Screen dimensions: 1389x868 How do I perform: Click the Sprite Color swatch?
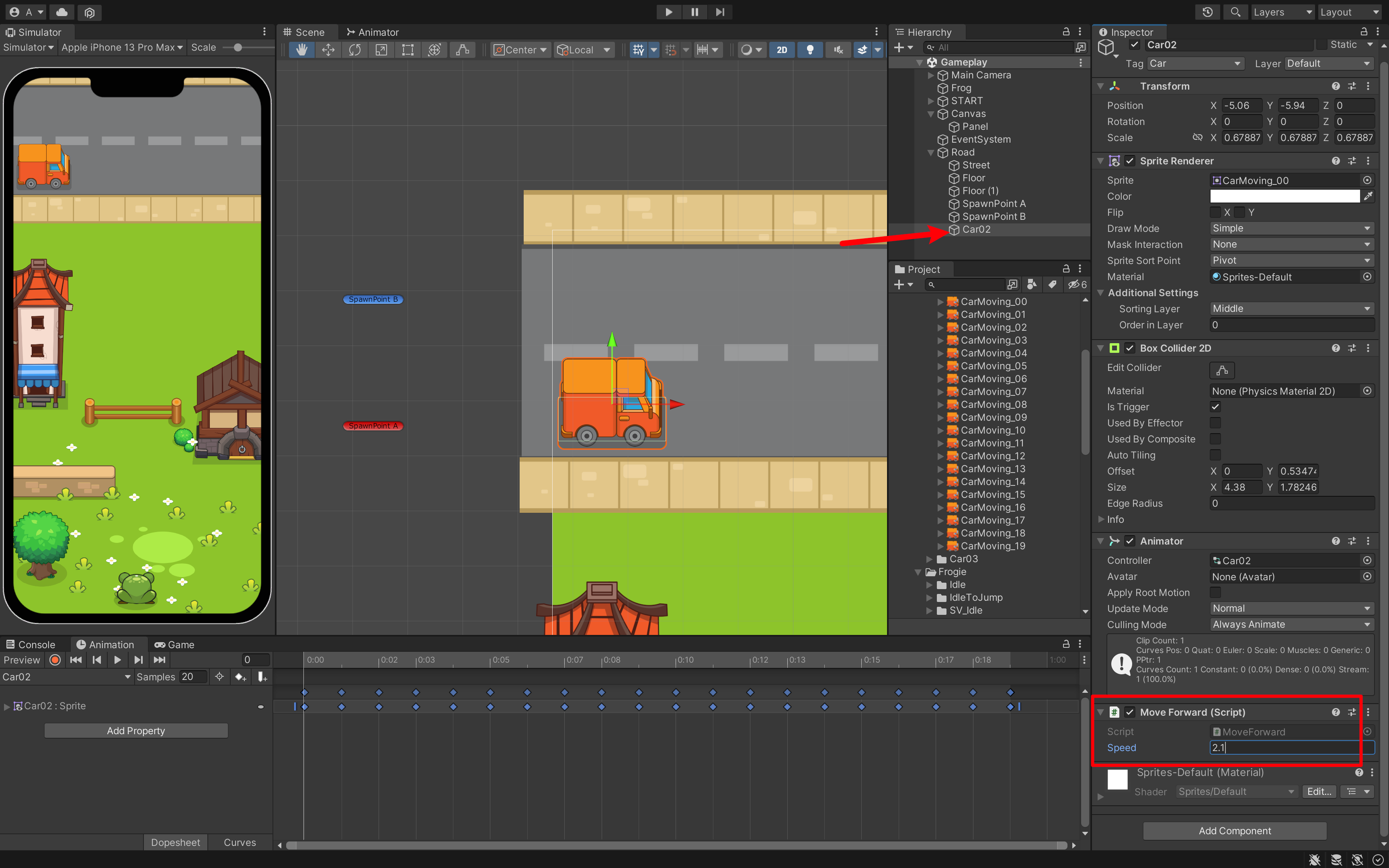[x=1285, y=197]
